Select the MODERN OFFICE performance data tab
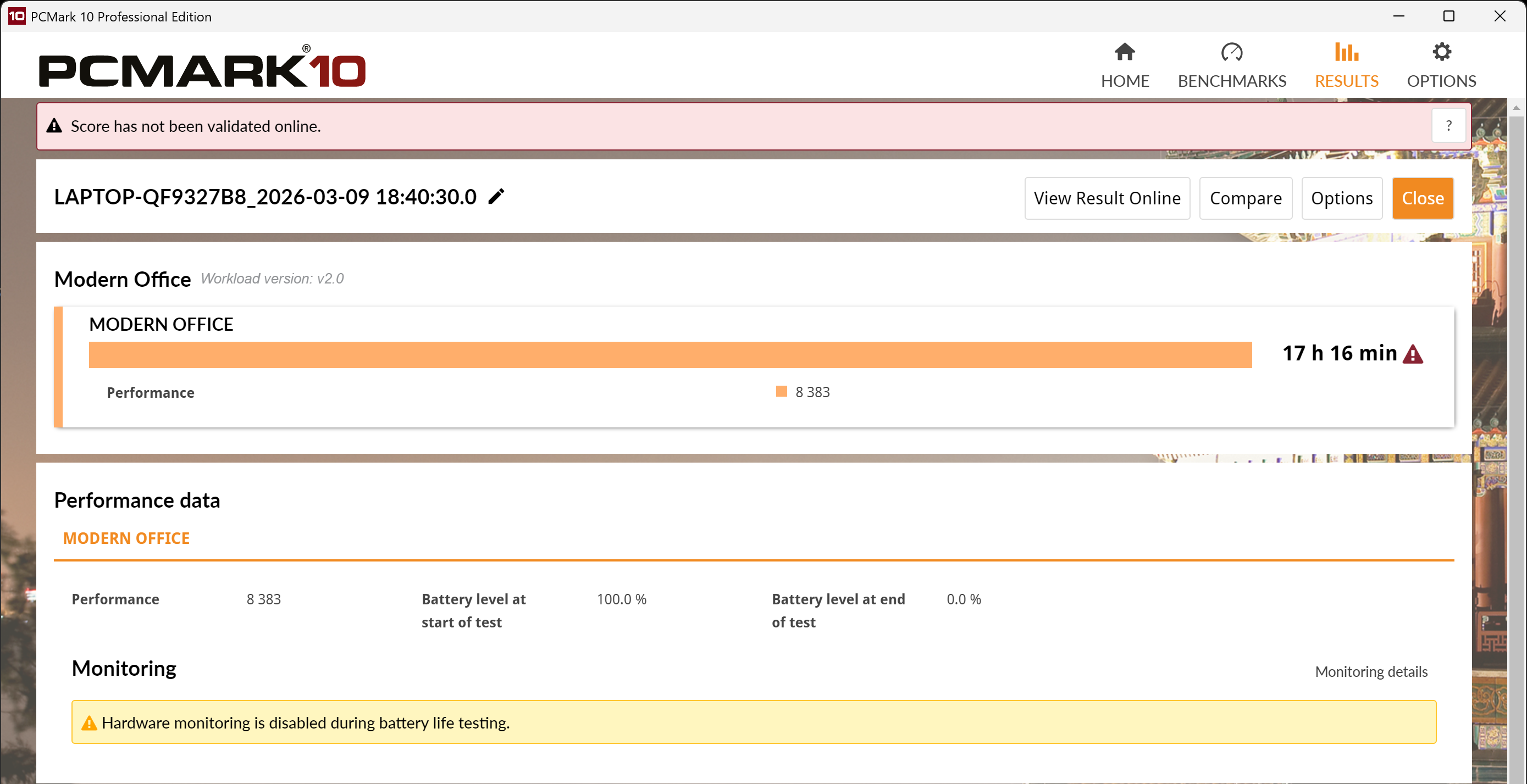This screenshot has height=784, width=1527. 126,538
